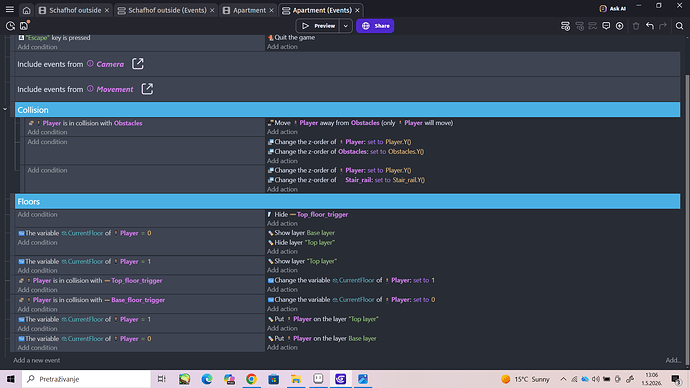The image size is (690, 388).
Task: Save the project with the save icon
Action: [24, 26]
